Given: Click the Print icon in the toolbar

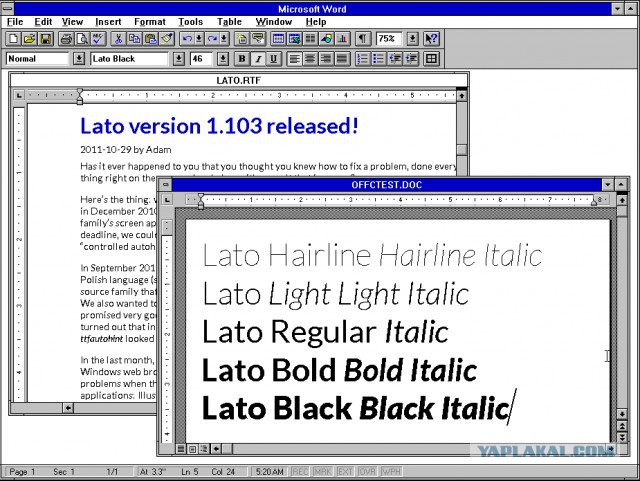Looking at the screenshot, I should [66, 39].
